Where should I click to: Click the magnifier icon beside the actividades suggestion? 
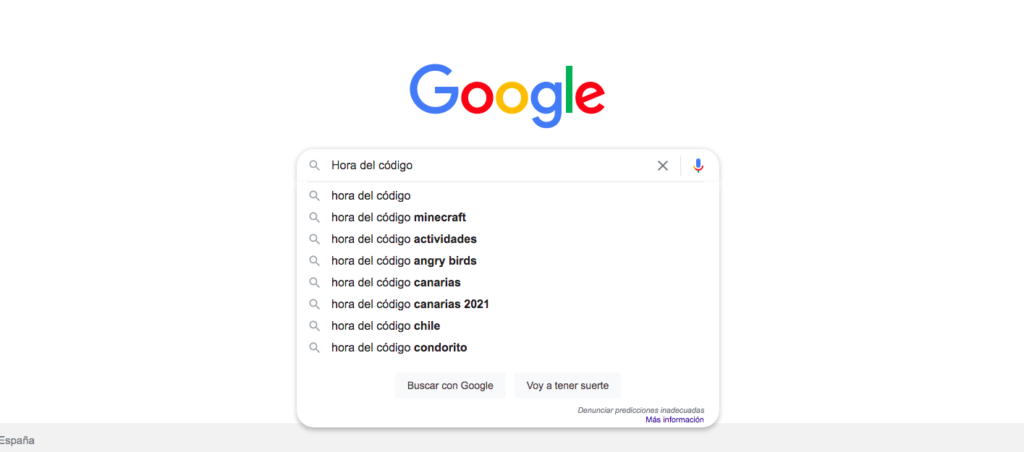pyautogui.click(x=314, y=239)
